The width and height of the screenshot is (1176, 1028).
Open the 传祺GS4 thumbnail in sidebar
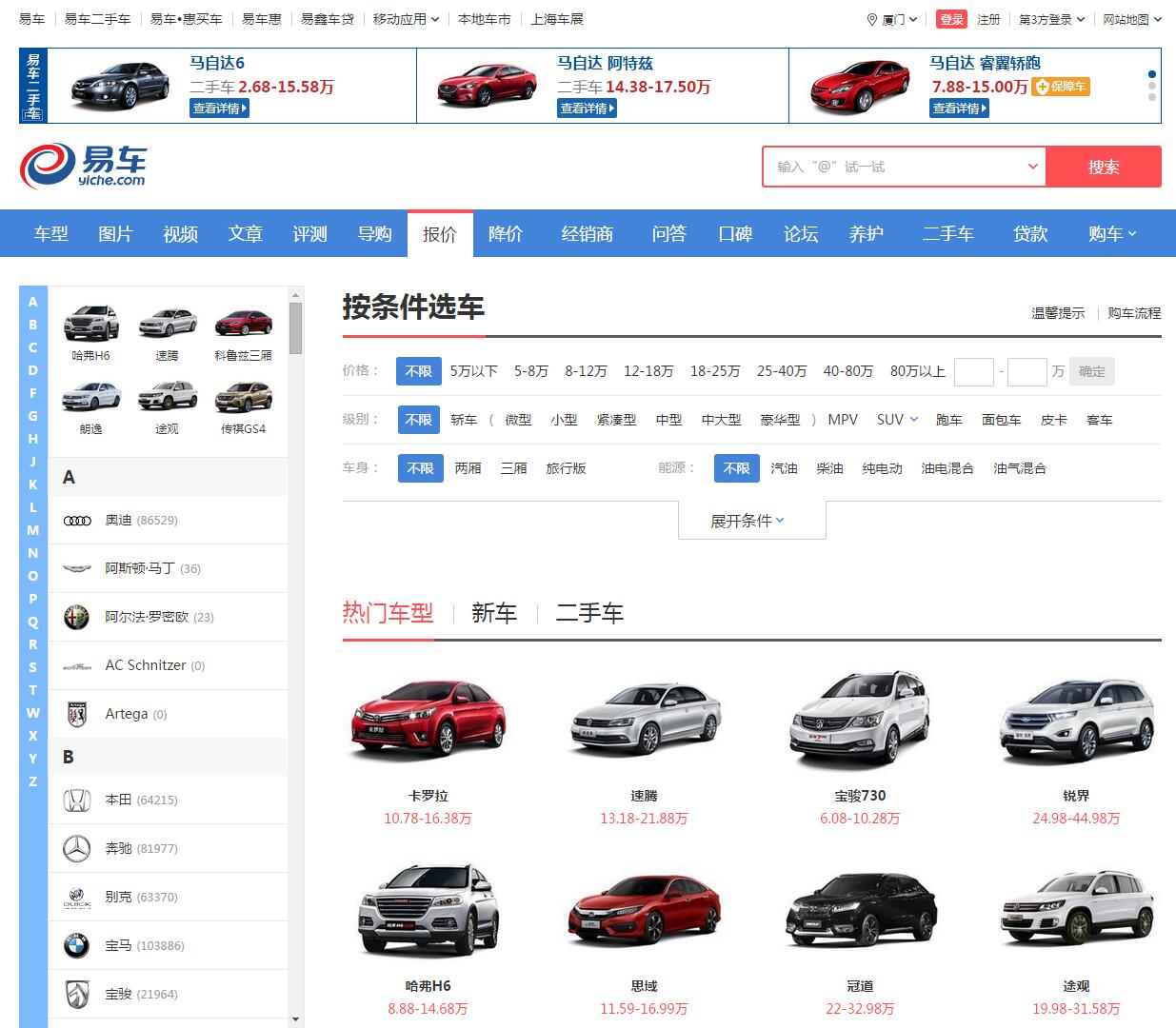pos(244,397)
